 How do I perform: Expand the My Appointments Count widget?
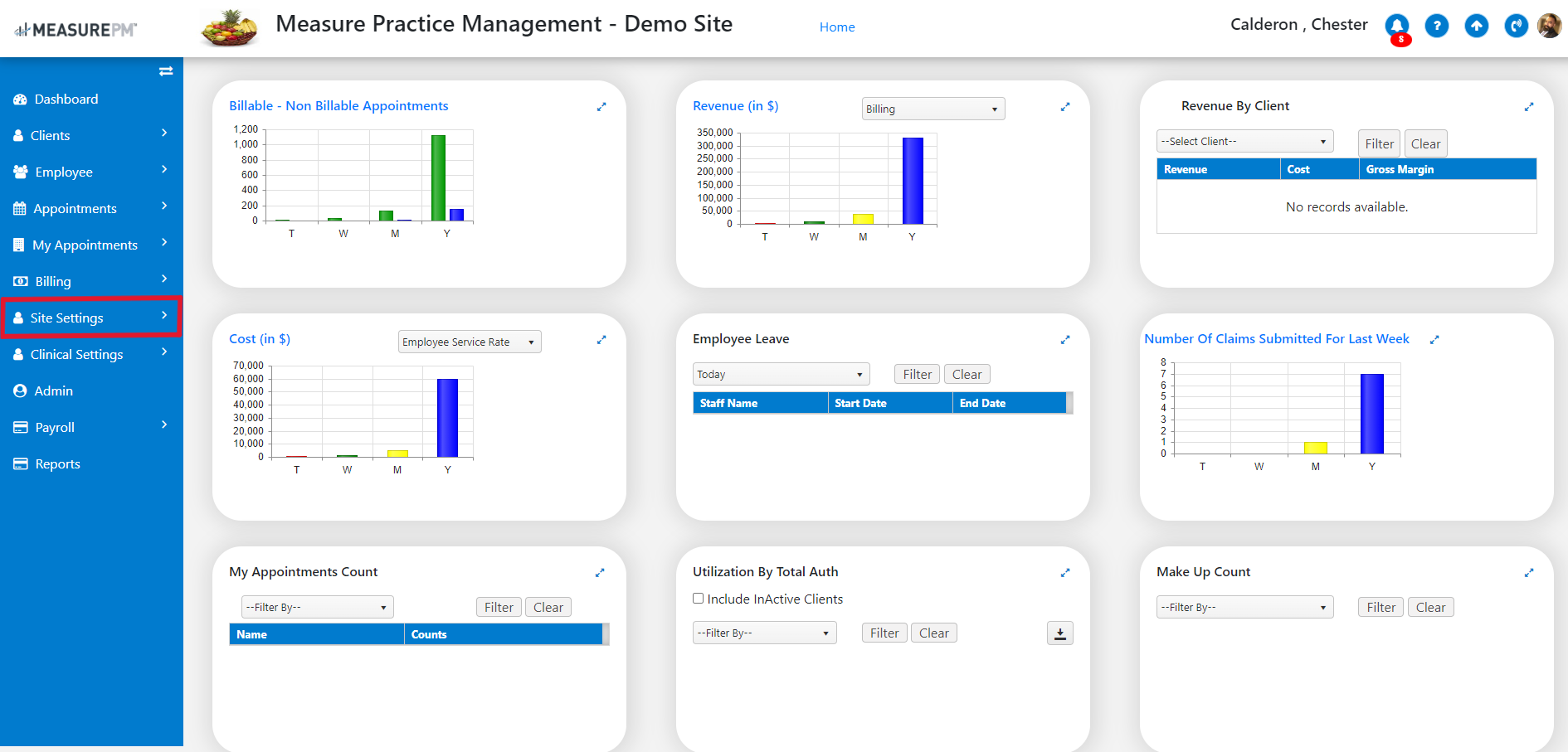[x=600, y=572]
